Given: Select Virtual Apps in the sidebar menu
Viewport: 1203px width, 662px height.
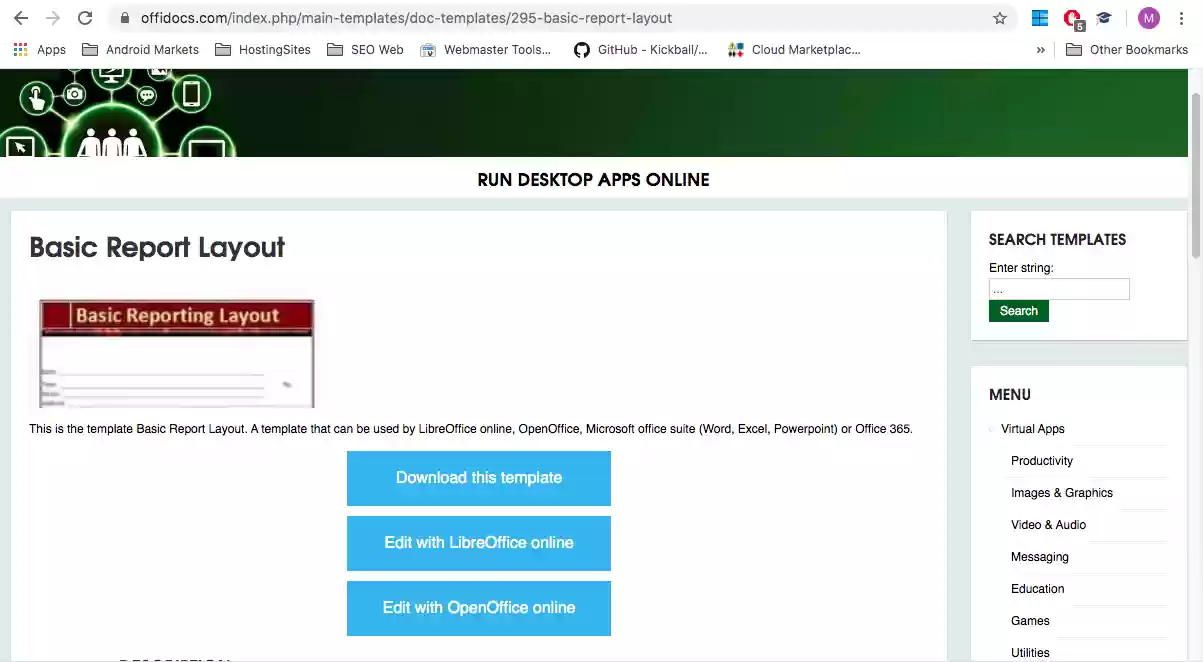Looking at the screenshot, I should [1032, 429].
